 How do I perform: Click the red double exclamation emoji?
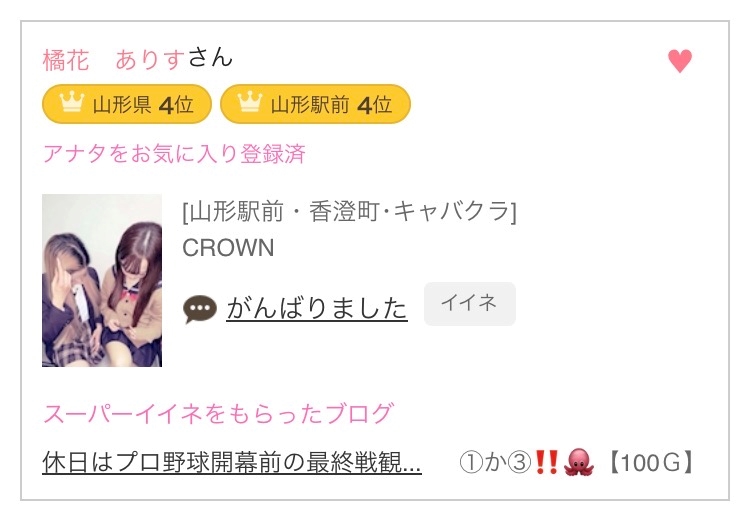(546, 462)
